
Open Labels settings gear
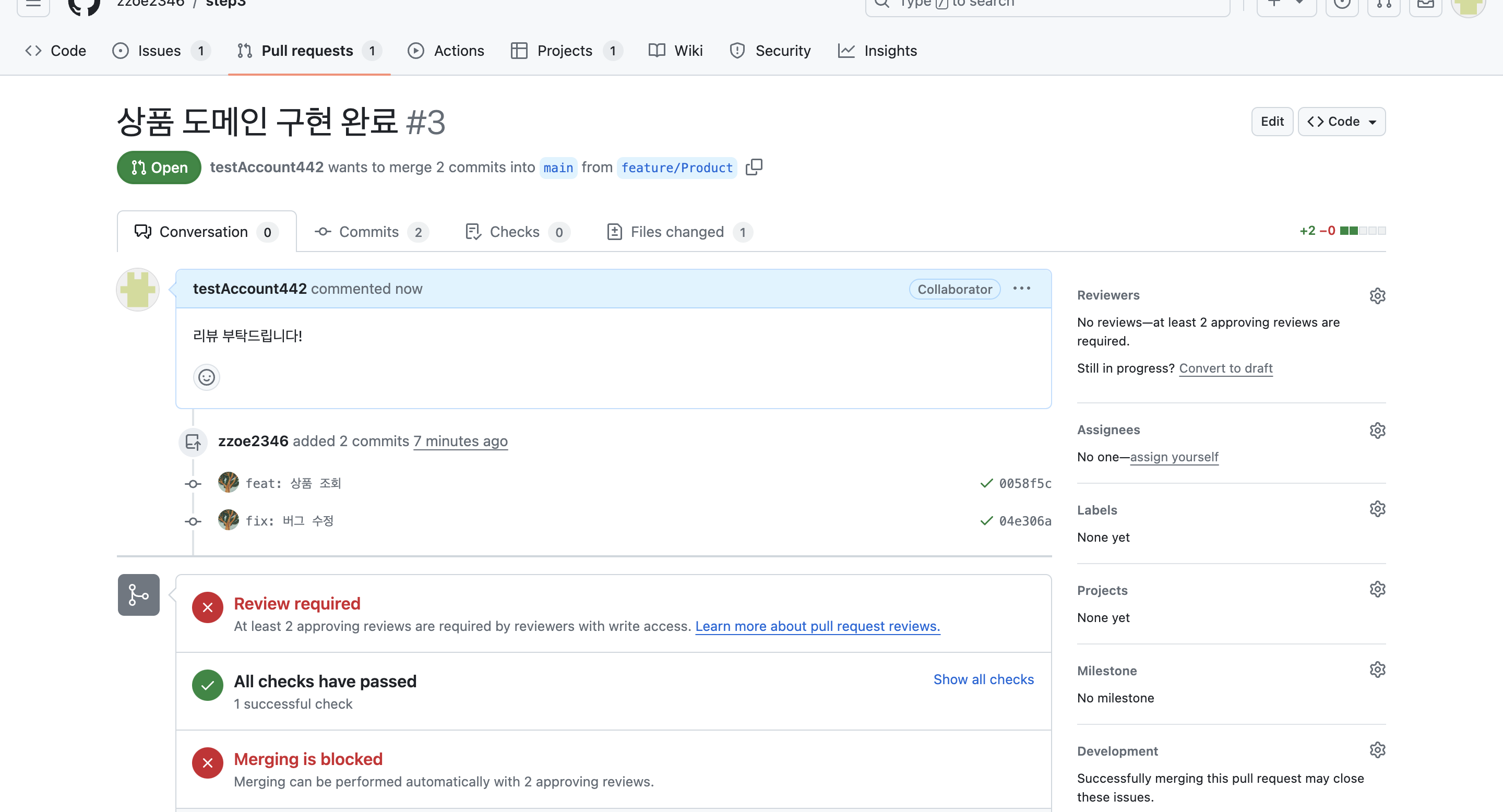click(1377, 509)
